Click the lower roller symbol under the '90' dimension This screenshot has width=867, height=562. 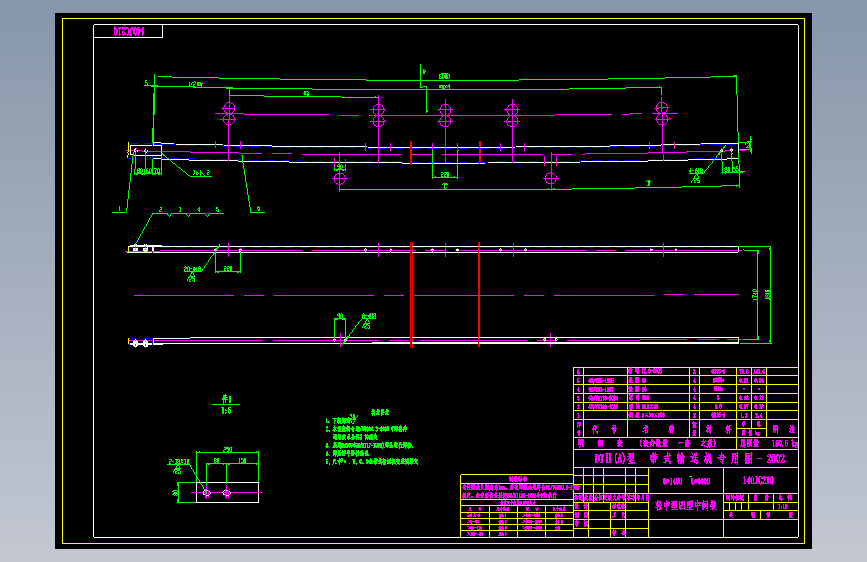[x=340, y=179]
